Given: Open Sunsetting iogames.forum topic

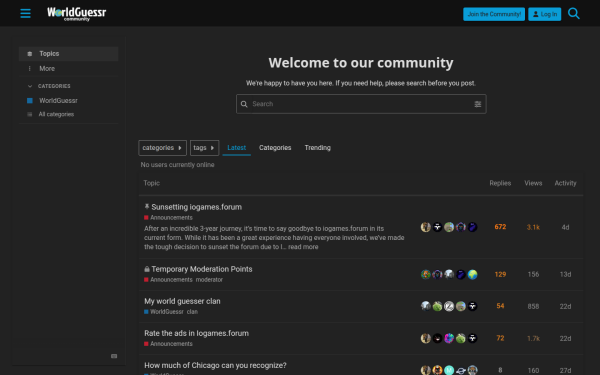Looking at the screenshot, I should (196, 207).
